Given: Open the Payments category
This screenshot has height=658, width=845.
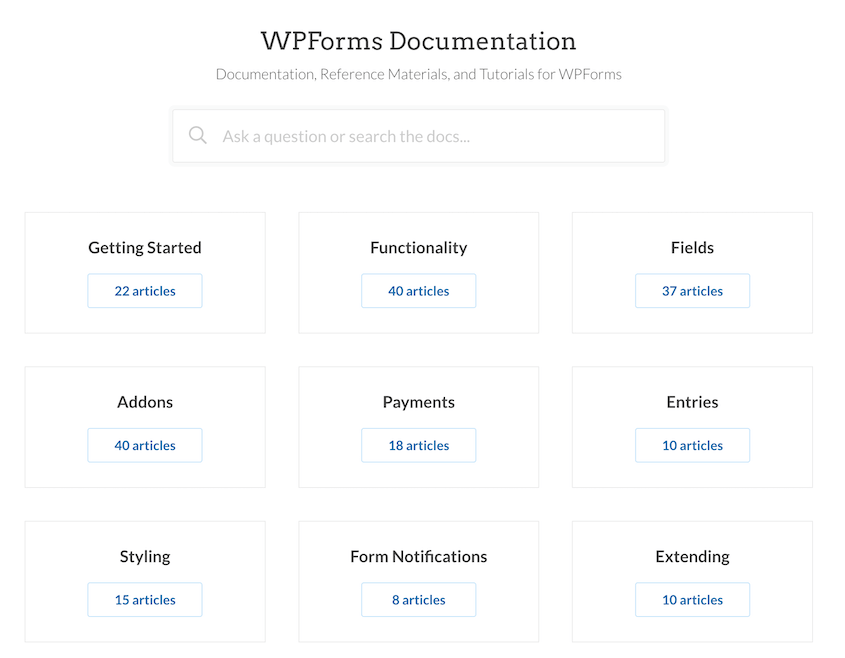Looking at the screenshot, I should point(418,401).
